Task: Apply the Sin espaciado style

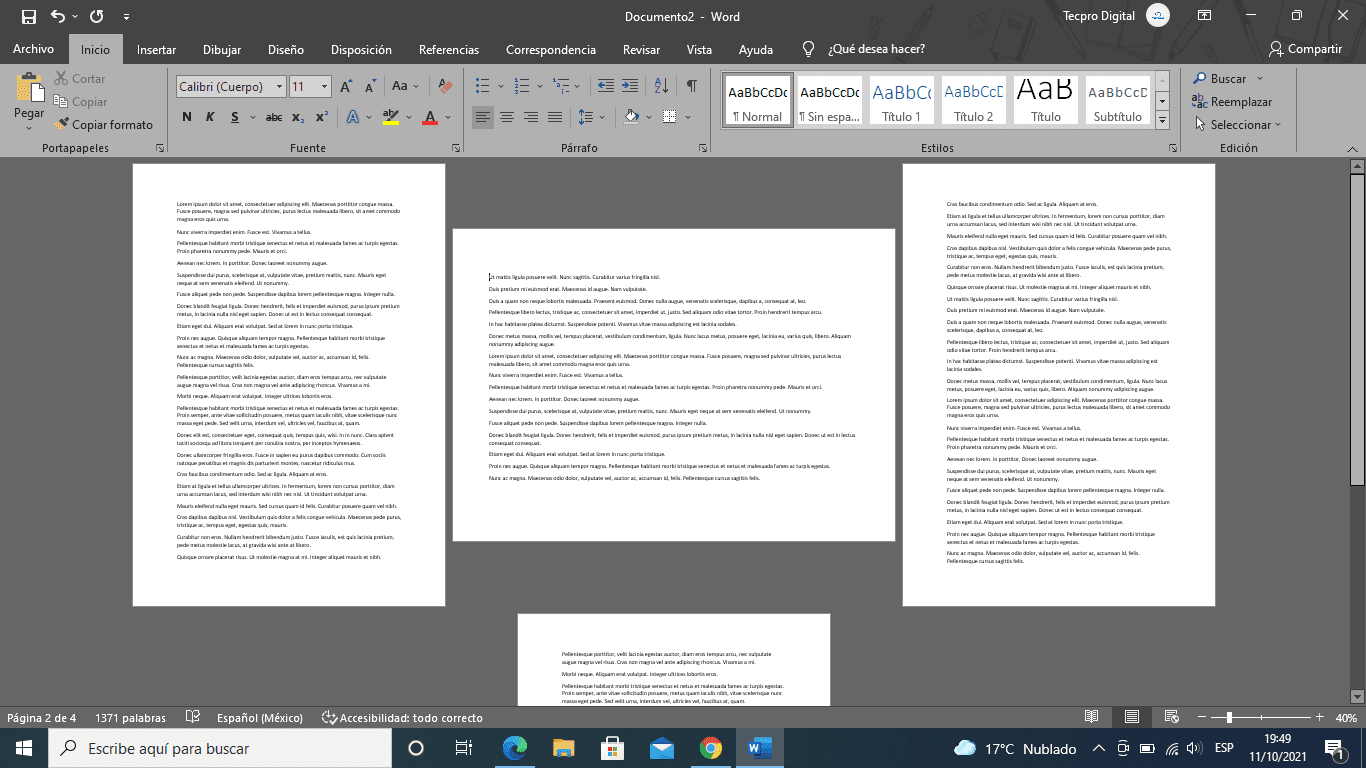Action: point(830,101)
